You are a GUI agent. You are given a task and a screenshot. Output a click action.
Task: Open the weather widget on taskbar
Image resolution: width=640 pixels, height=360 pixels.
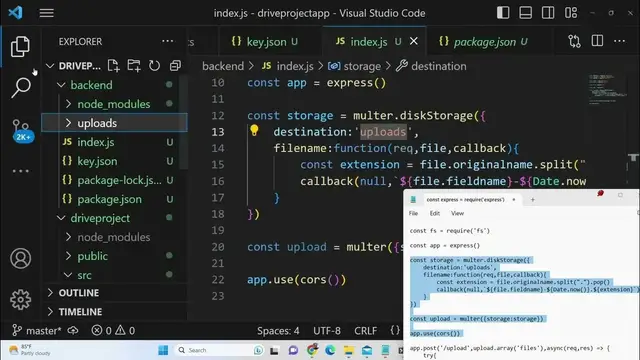30,350
